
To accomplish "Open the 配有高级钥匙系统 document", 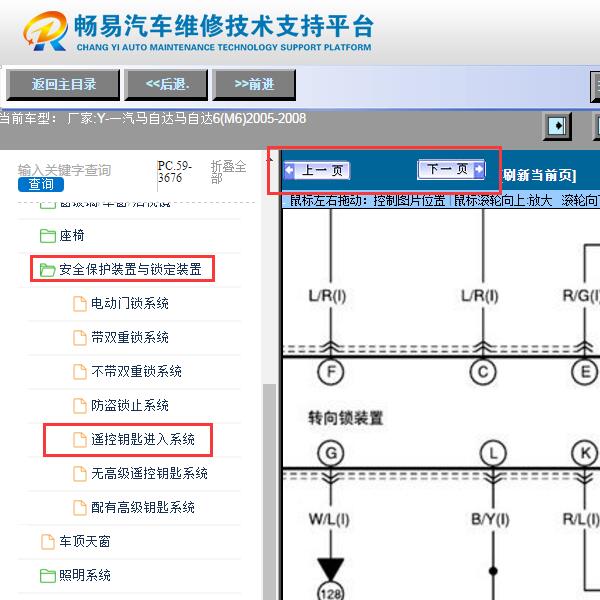I will tap(143, 508).
